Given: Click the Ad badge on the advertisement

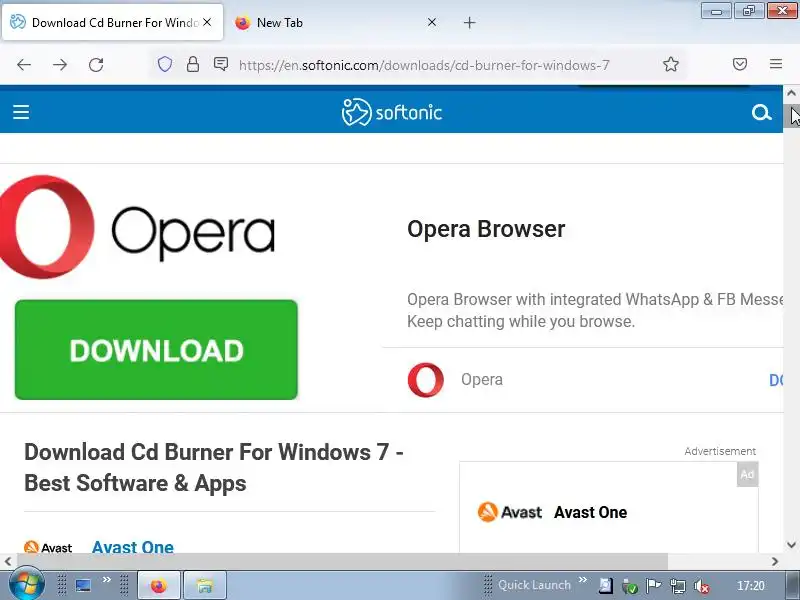Looking at the screenshot, I should pos(747,474).
